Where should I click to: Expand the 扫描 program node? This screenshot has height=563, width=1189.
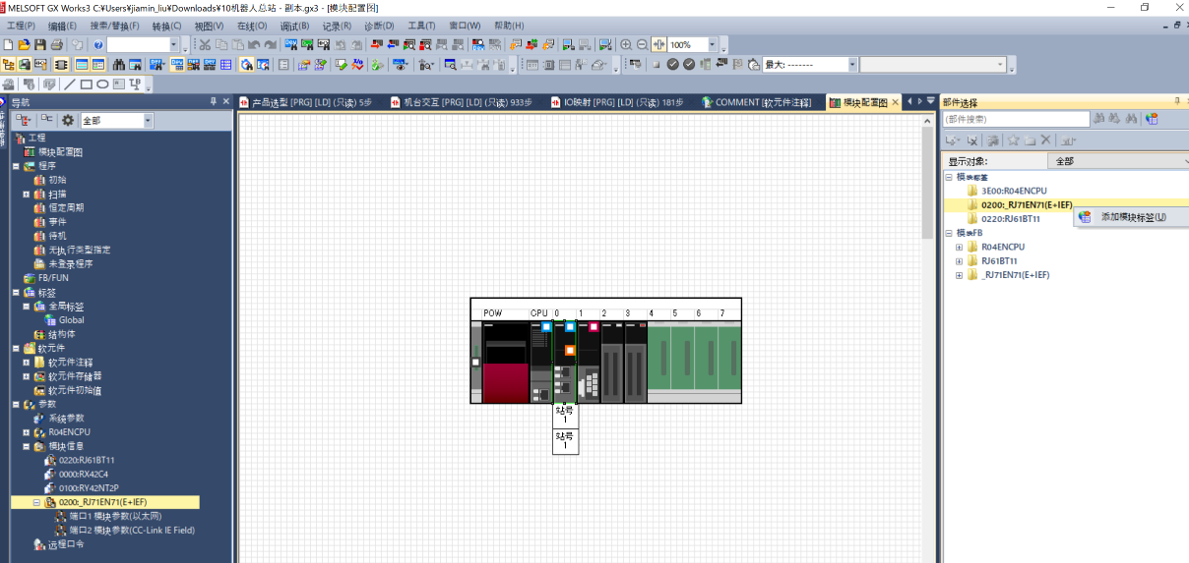[27, 194]
